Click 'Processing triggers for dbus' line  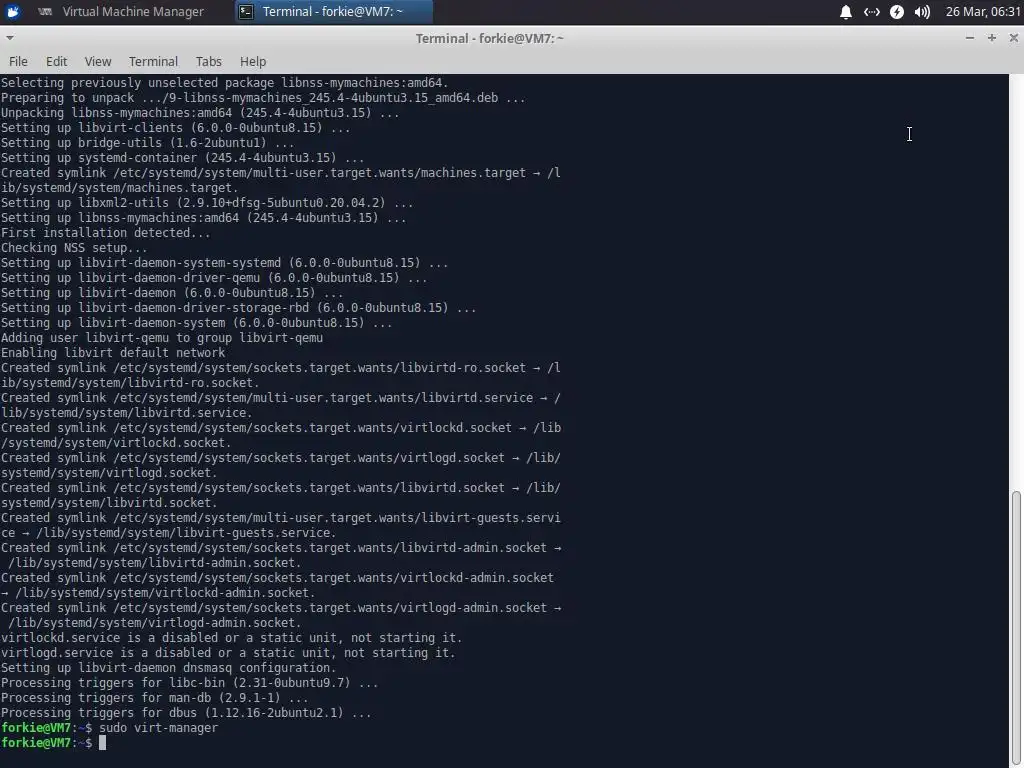coord(186,712)
